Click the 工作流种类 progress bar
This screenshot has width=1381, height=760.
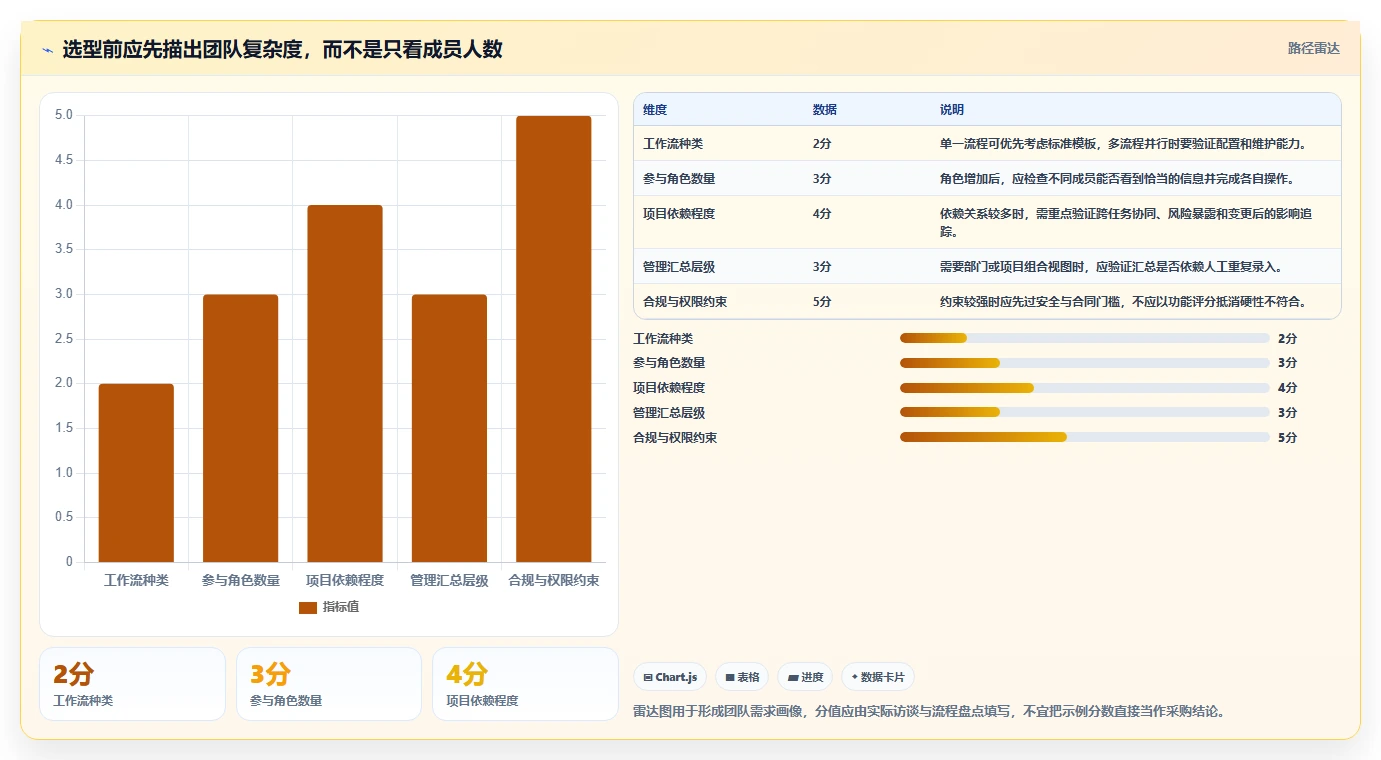point(1084,338)
